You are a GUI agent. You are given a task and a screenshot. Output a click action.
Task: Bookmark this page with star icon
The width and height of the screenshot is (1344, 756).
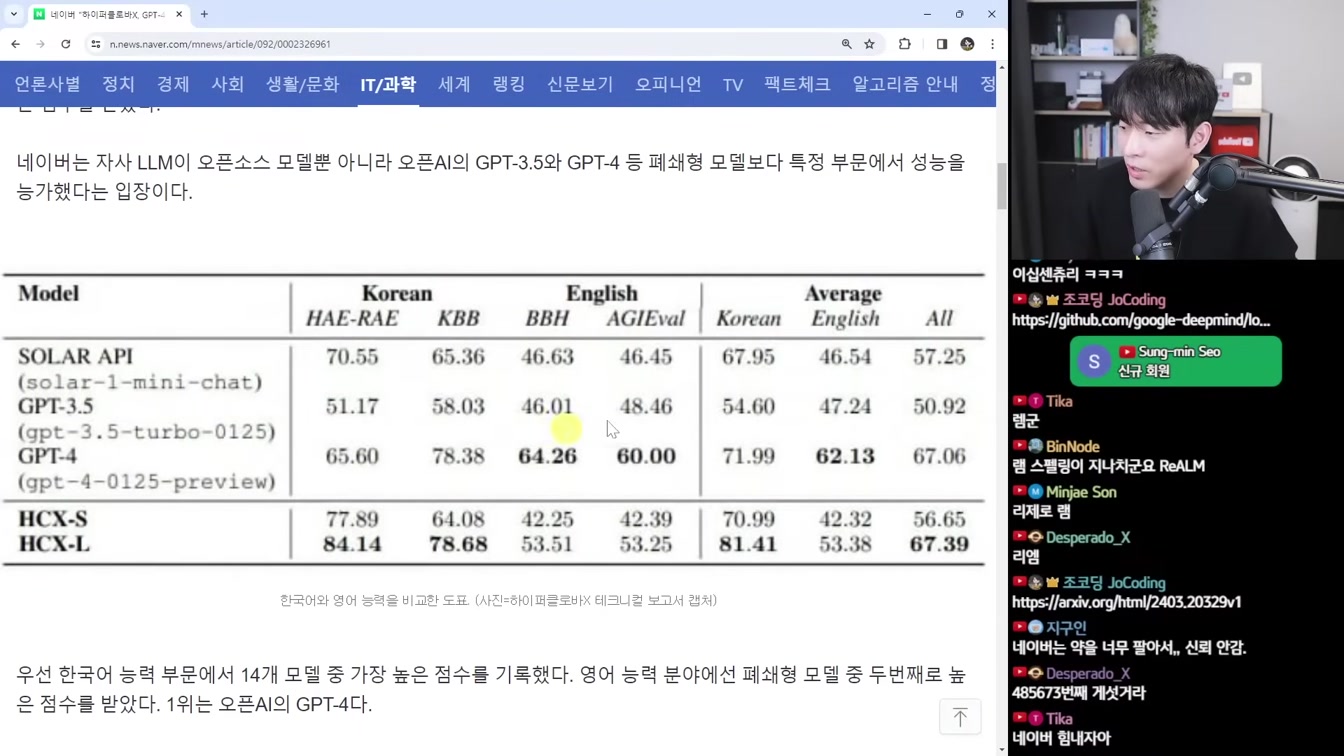point(870,44)
